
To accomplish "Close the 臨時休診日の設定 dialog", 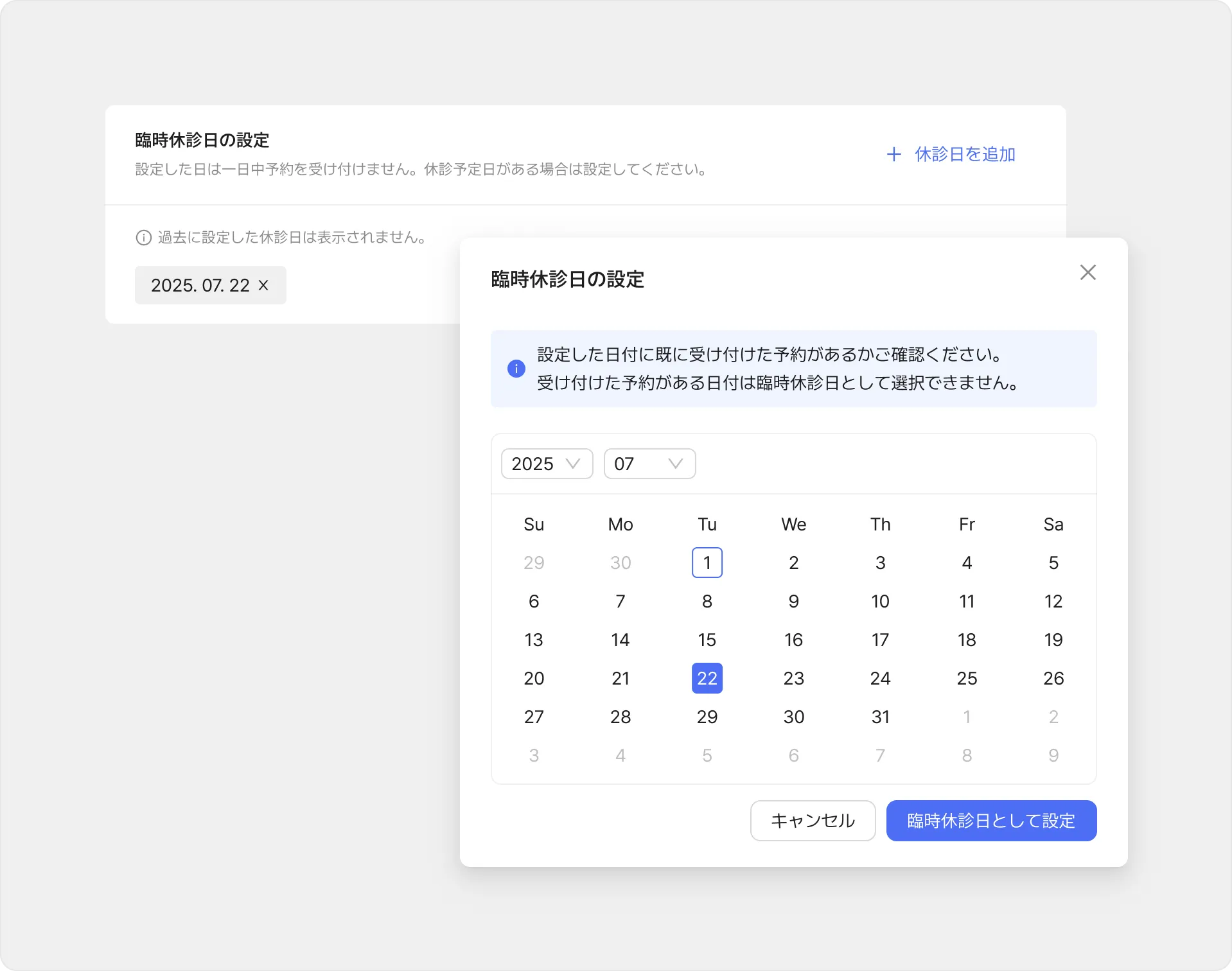I will coord(1087,272).
